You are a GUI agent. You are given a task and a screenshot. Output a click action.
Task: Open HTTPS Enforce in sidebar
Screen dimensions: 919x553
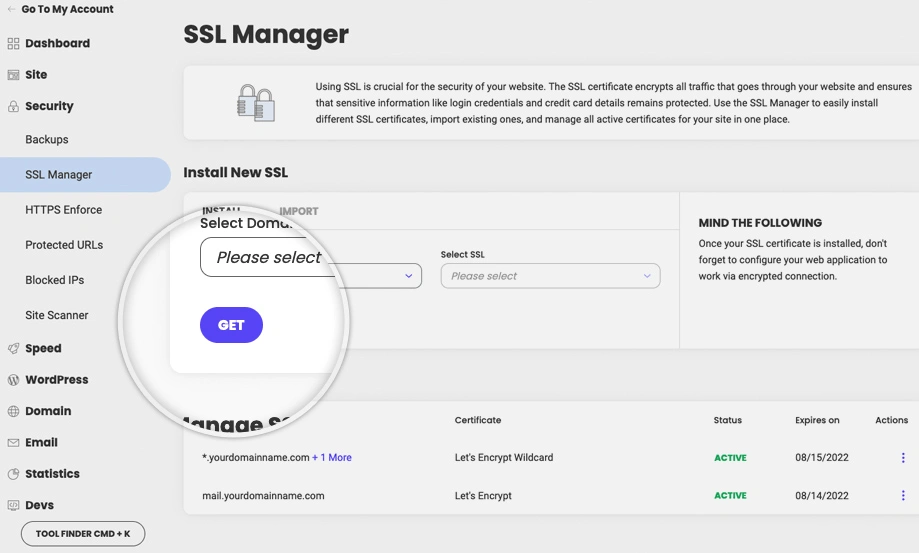point(64,210)
